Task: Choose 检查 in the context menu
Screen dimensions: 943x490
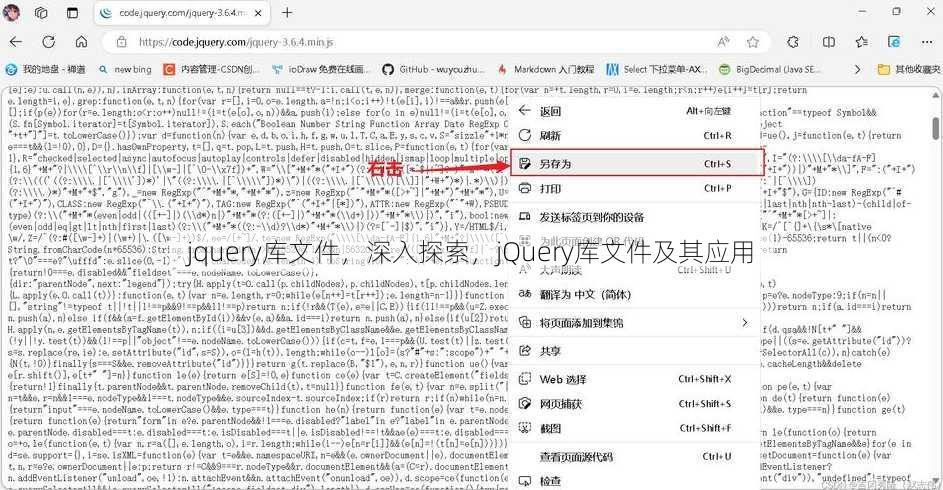Action: 636,481
